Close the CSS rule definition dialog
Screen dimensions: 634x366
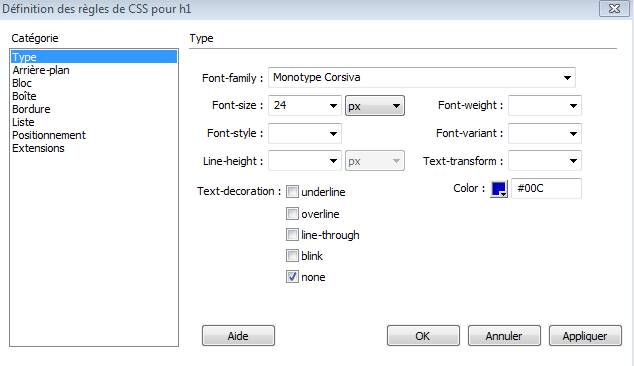tap(614, 8)
